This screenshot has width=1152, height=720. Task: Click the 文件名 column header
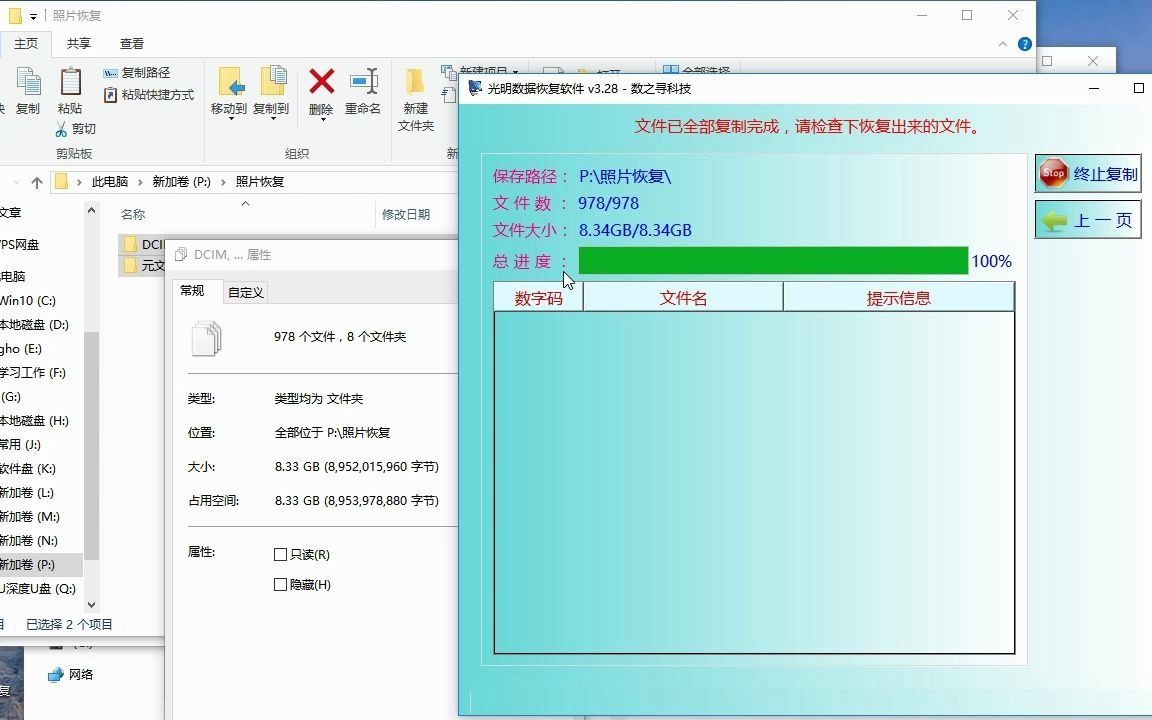coord(683,298)
